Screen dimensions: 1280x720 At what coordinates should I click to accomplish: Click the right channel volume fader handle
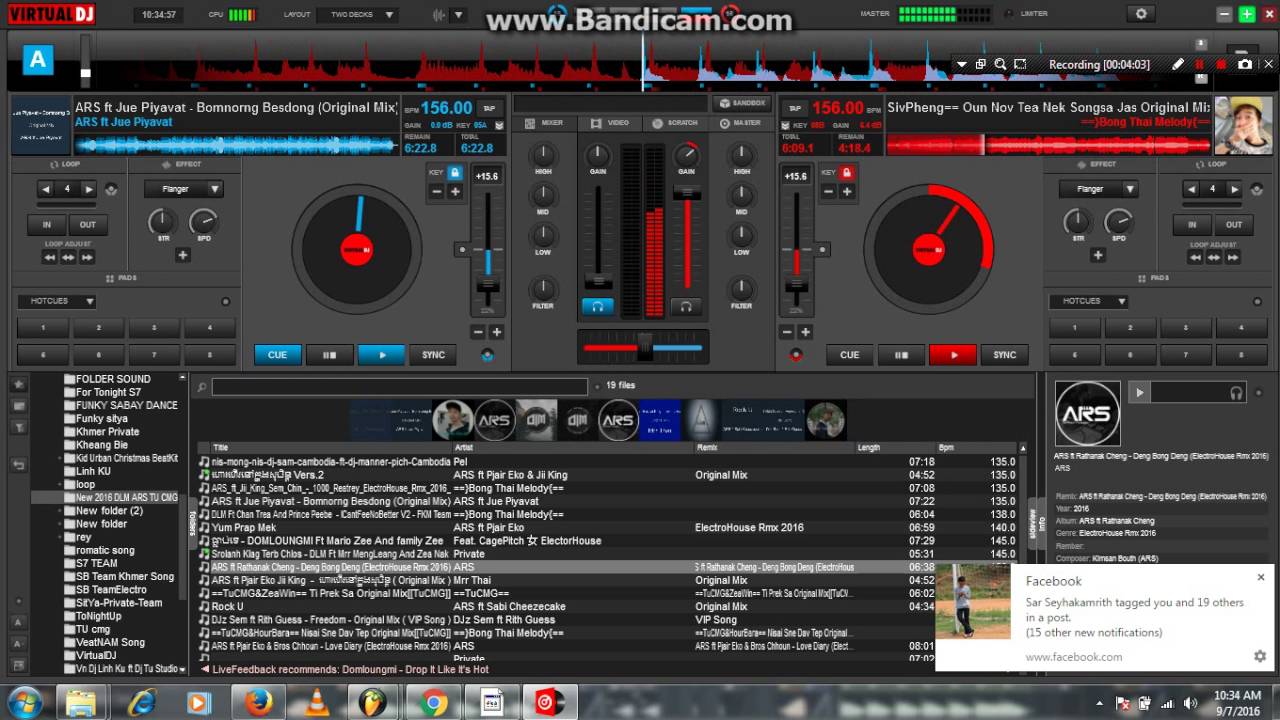coord(686,193)
